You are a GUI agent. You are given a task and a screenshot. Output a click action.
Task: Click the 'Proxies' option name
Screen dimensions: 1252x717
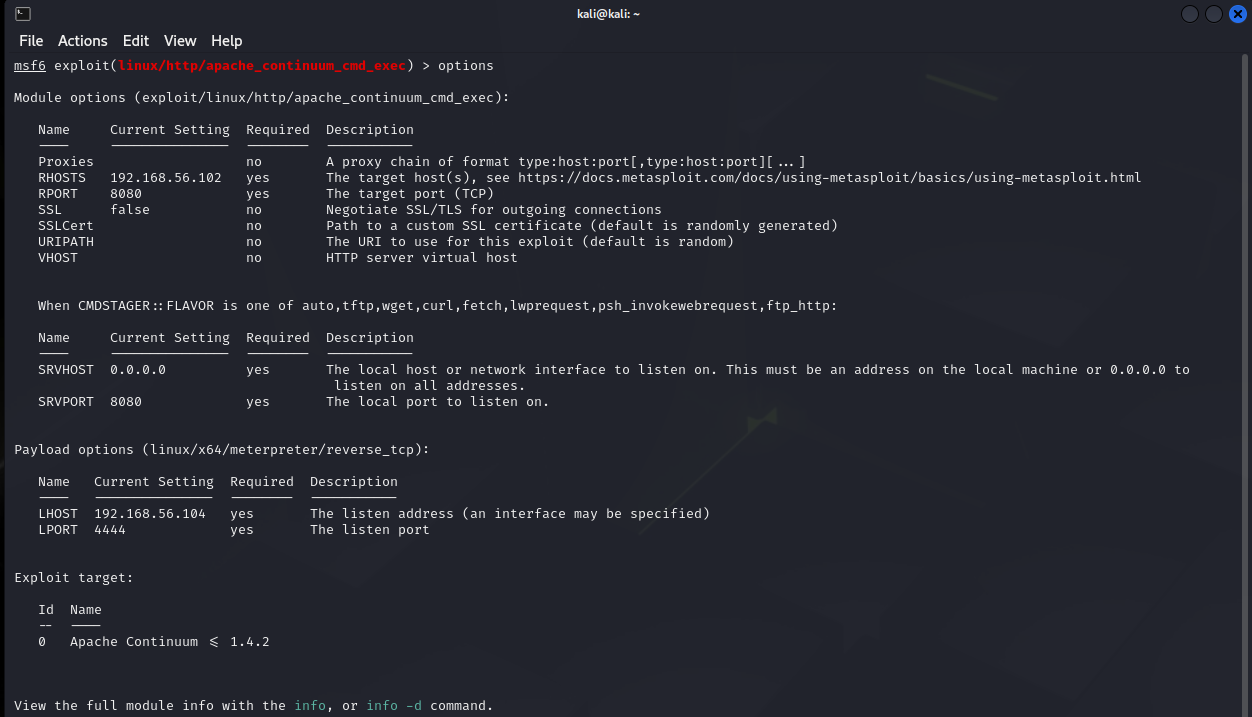pos(66,162)
